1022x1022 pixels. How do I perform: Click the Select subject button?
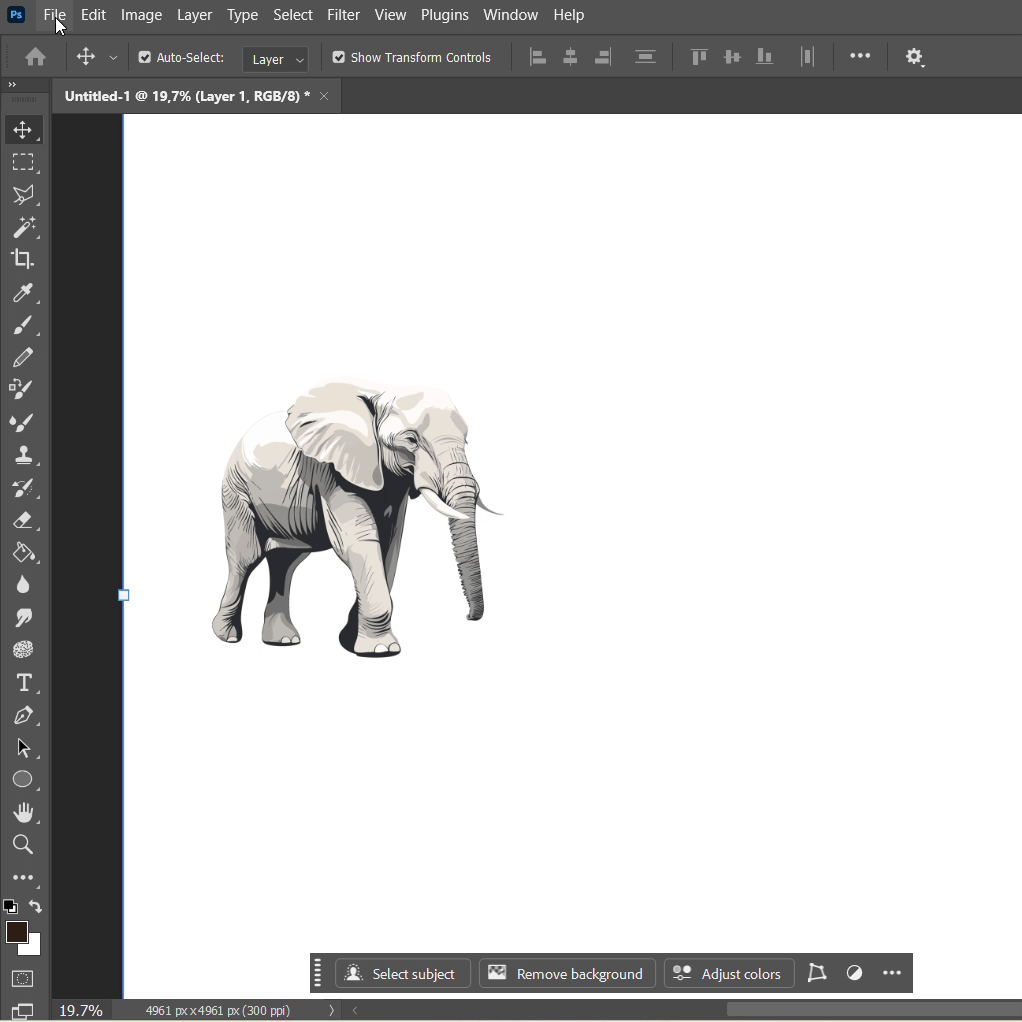(x=402, y=974)
